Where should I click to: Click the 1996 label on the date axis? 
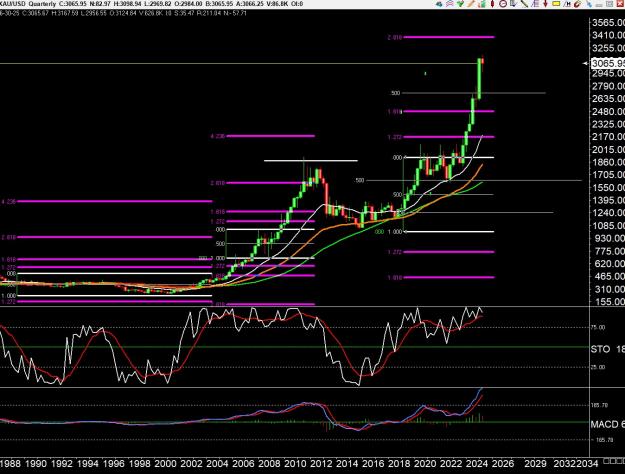tap(114, 464)
